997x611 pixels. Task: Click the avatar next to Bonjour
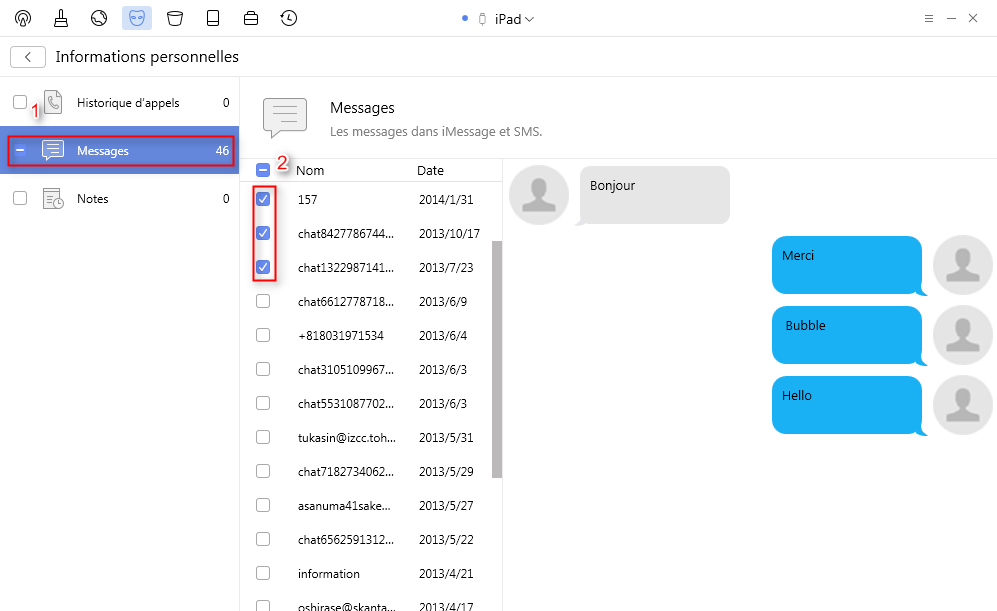[x=539, y=195]
